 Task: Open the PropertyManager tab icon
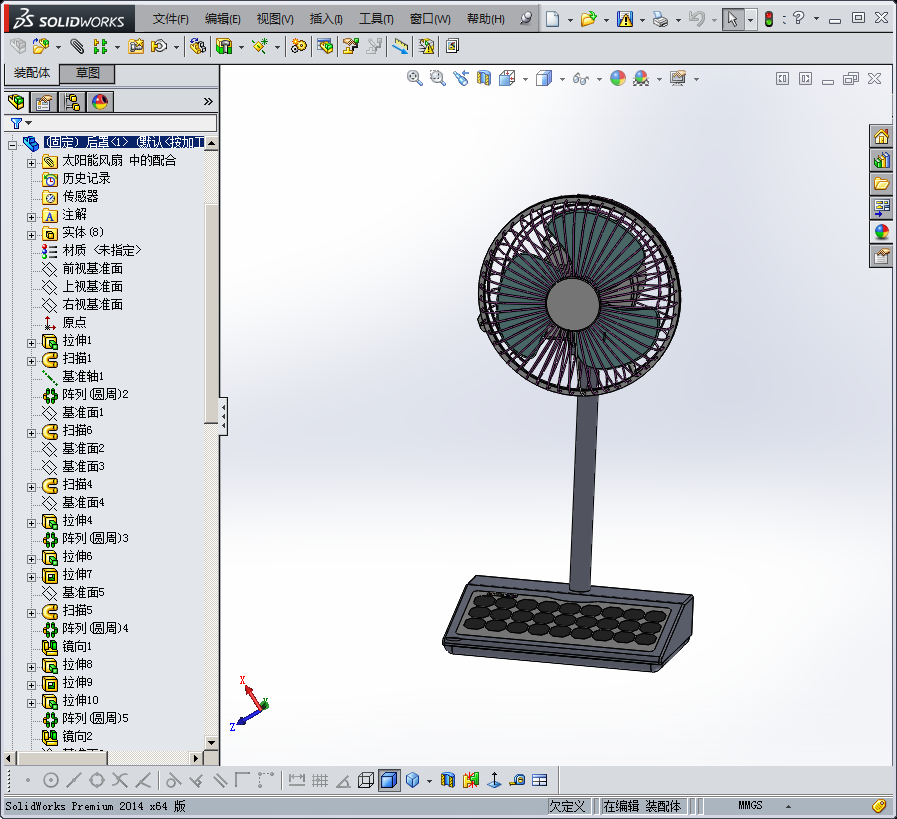point(44,102)
